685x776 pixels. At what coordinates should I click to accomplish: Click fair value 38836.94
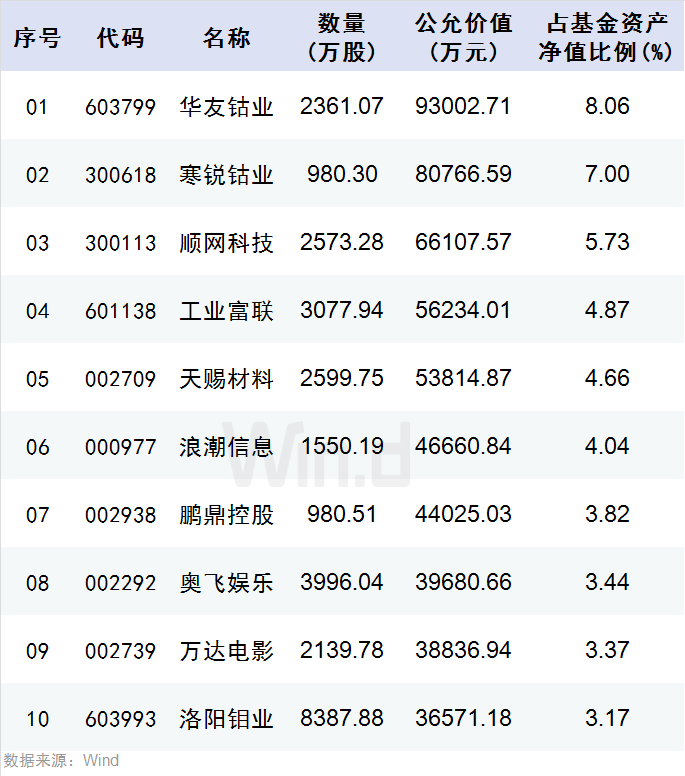pyautogui.click(x=463, y=650)
